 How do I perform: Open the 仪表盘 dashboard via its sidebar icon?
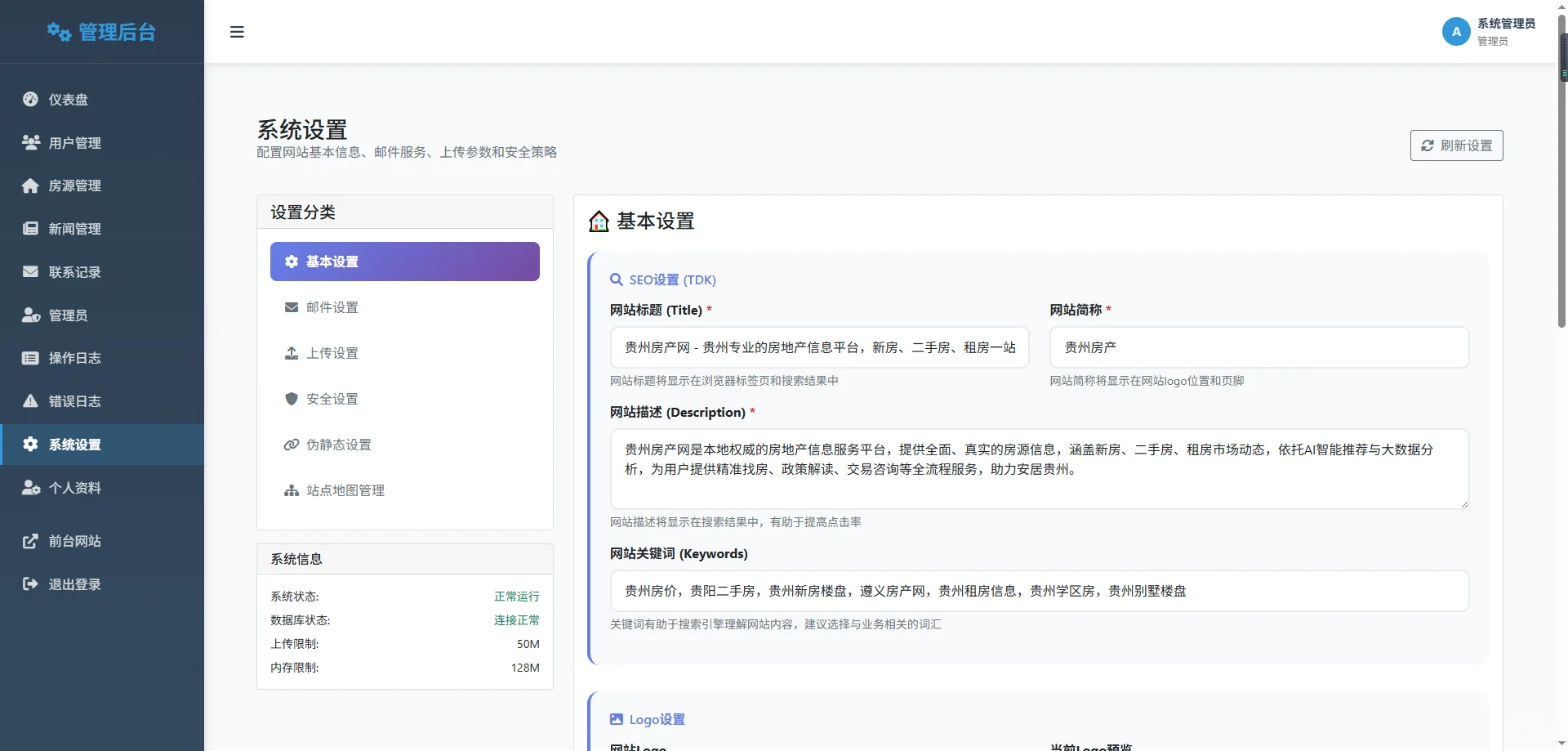click(30, 99)
